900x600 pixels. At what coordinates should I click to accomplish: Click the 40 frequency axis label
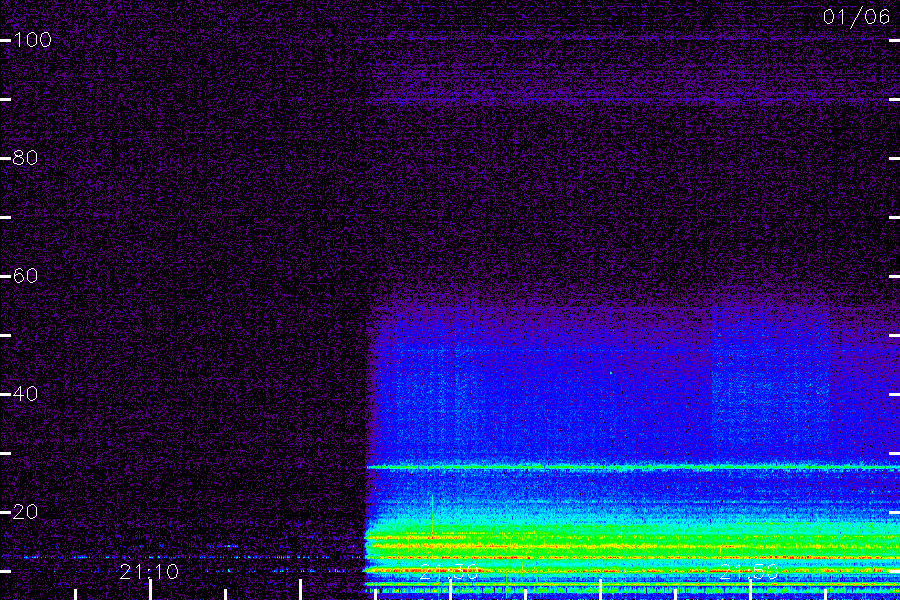click(x=25, y=393)
